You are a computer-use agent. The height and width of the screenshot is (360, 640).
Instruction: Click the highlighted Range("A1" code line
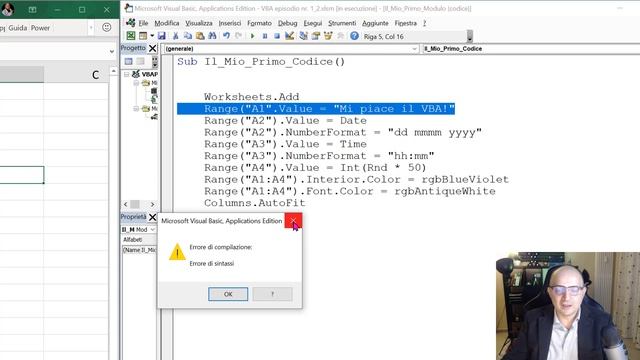point(316,109)
